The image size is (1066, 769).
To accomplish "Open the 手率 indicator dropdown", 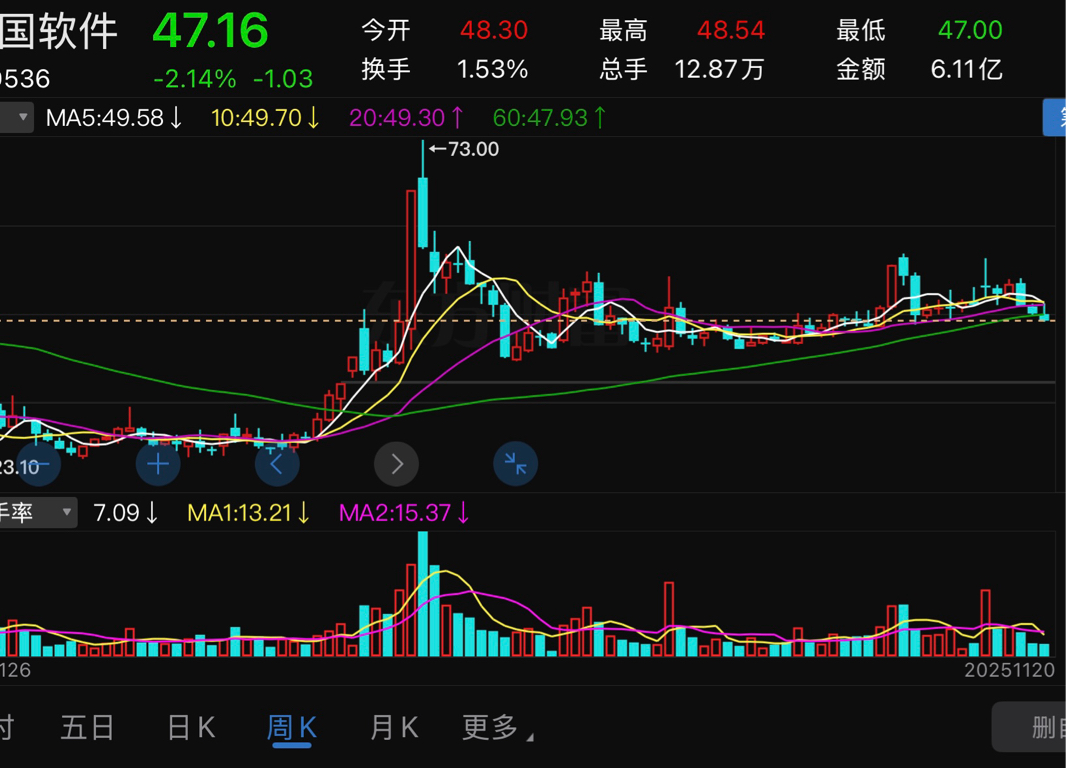I will click(x=37, y=512).
